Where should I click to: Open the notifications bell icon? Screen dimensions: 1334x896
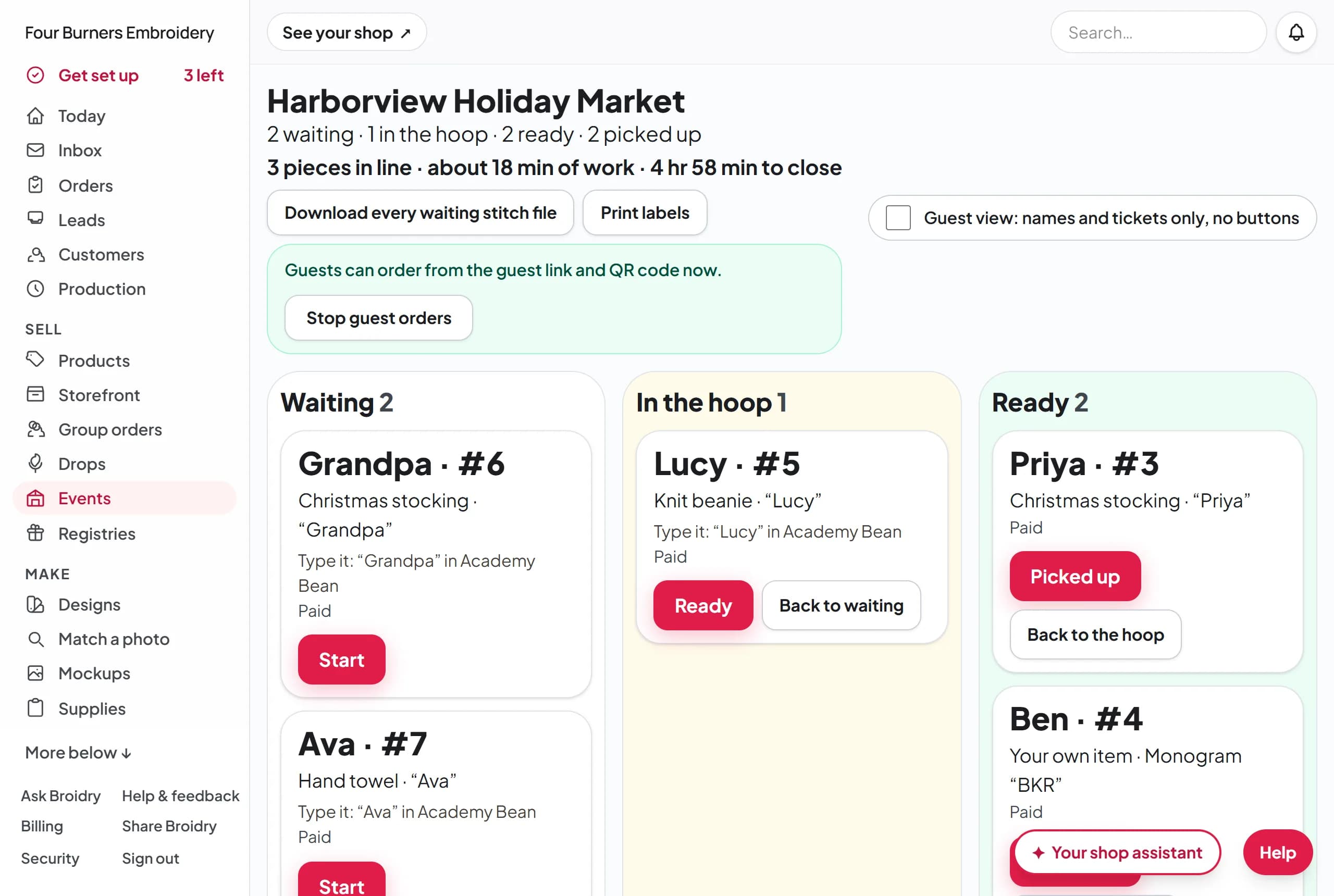(x=1296, y=33)
